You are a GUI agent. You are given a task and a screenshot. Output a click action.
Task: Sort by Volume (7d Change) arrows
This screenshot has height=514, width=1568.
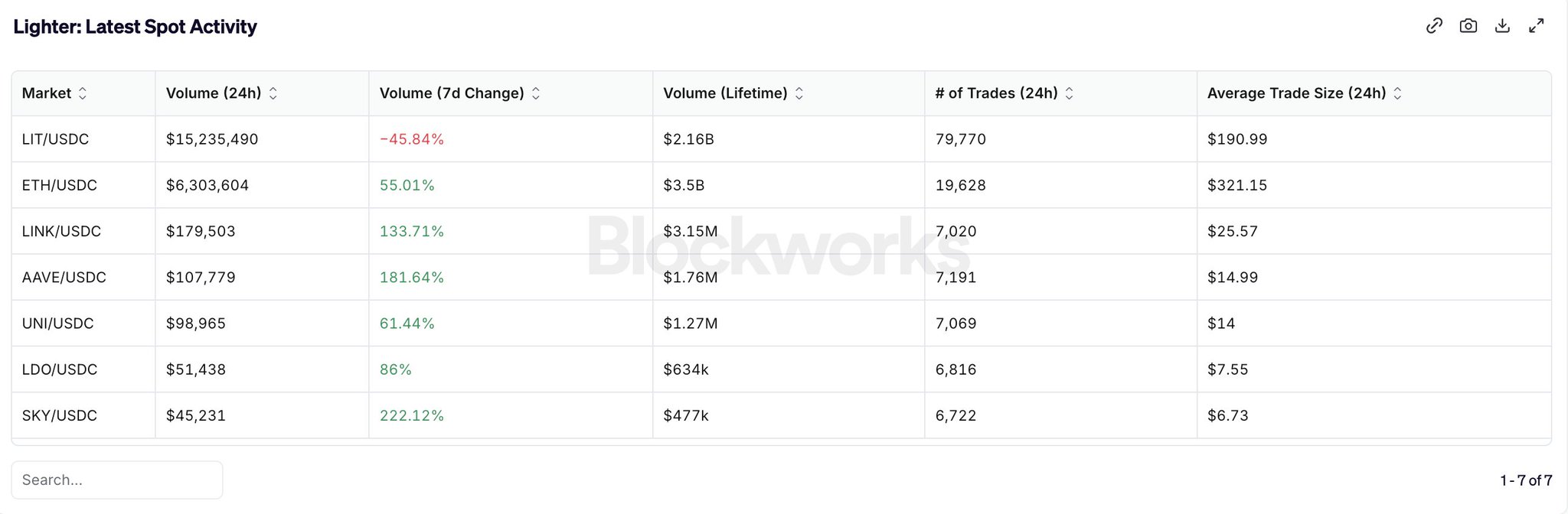[x=536, y=93]
